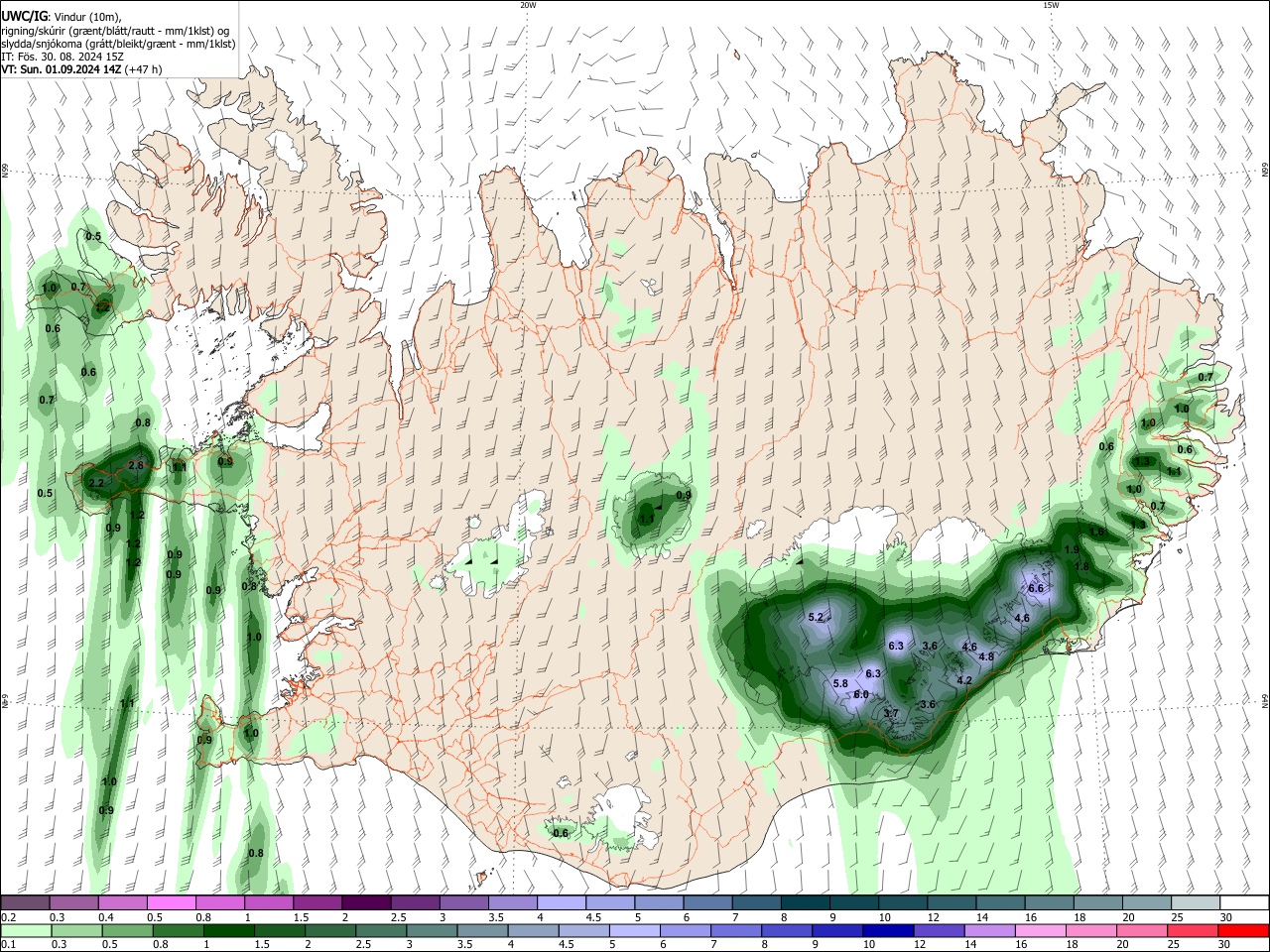The height and width of the screenshot is (952, 1270).
Task: Click the 6.6 precipitation value on the map
Action: click(1037, 588)
